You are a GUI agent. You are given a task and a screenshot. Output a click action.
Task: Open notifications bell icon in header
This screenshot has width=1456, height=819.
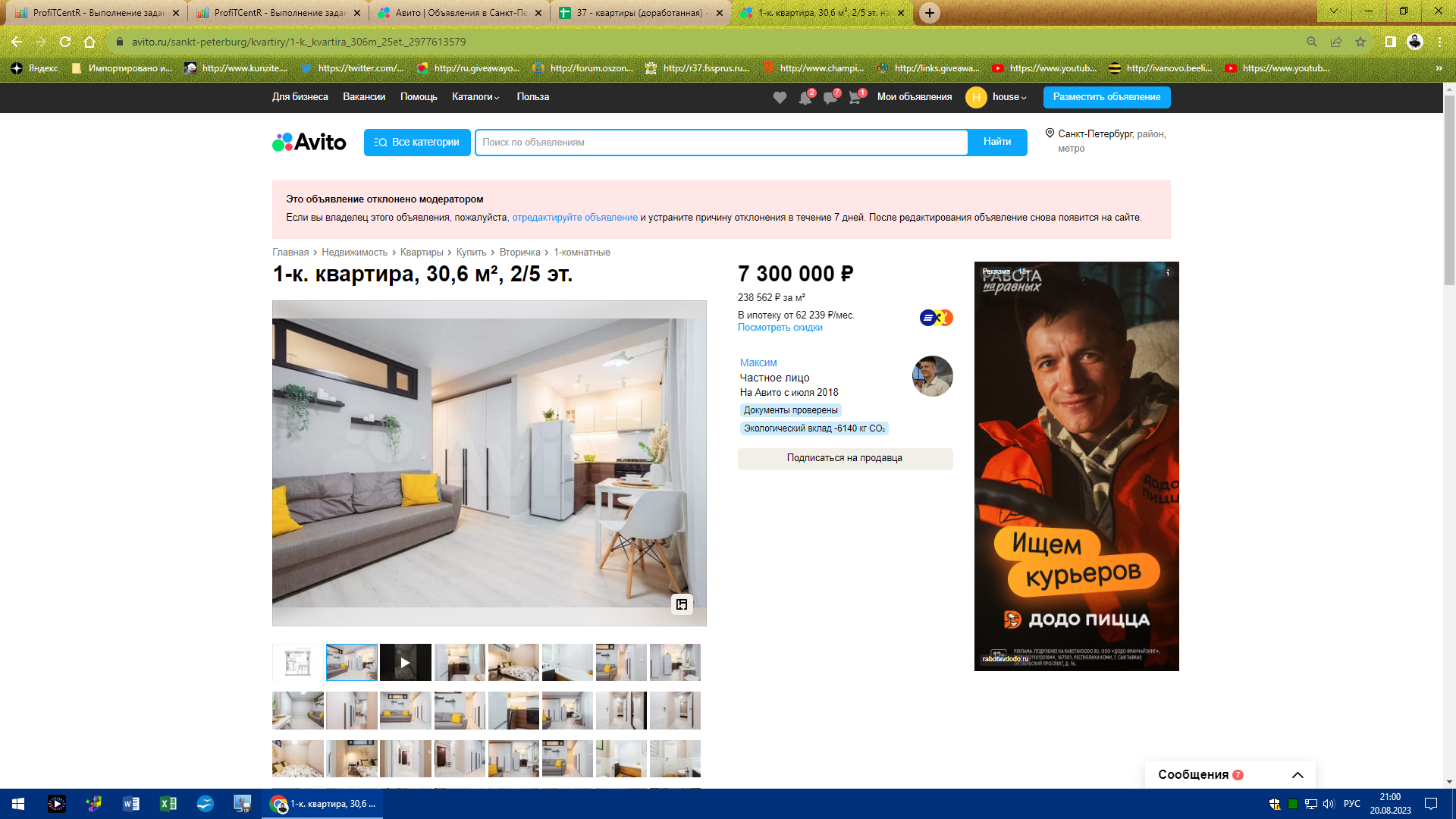point(805,98)
